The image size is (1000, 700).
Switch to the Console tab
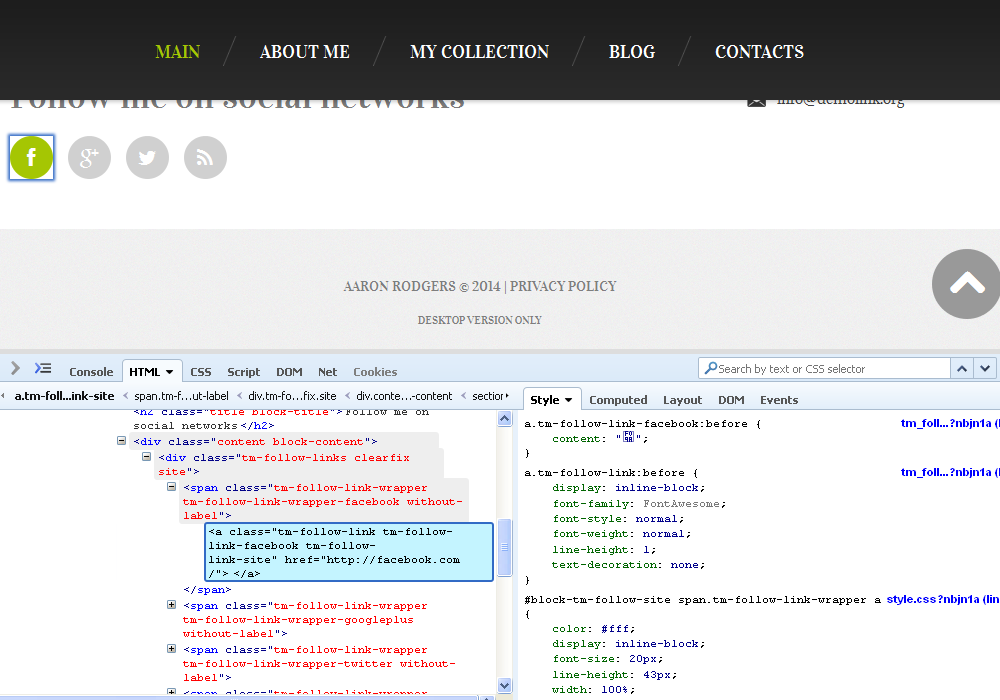91,371
